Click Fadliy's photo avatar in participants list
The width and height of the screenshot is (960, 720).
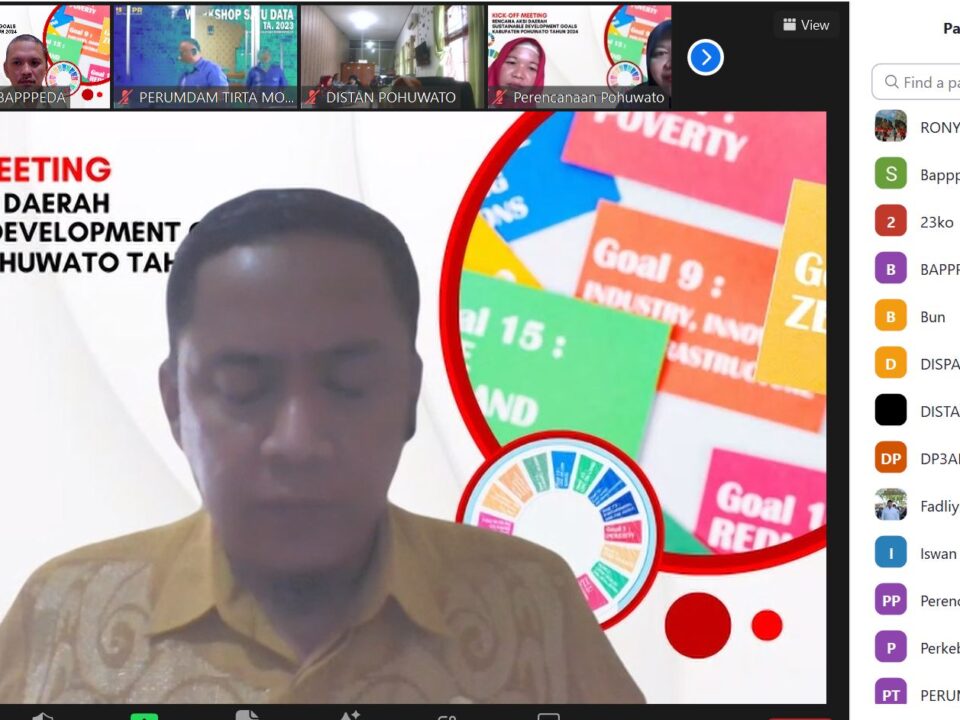pos(890,506)
